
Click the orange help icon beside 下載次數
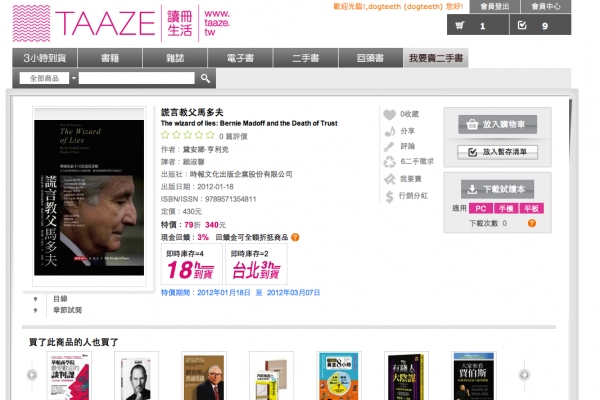click(532, 223)
